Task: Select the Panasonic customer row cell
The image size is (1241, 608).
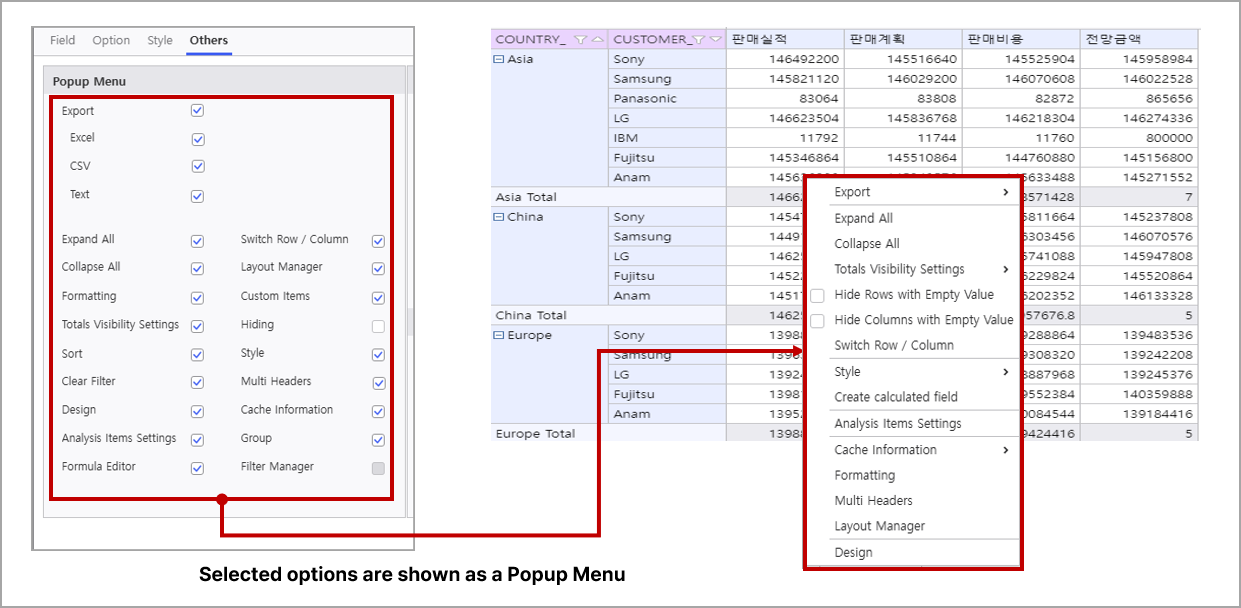Action: pos(667,98)
